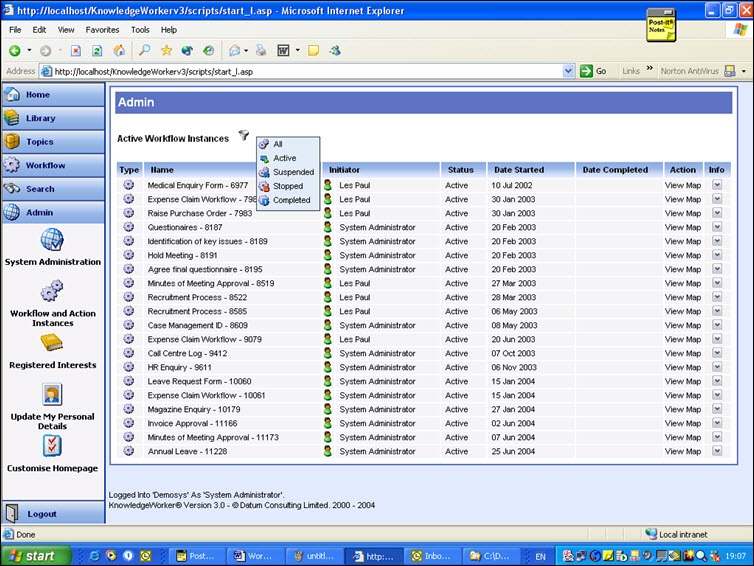
Task: Open Update My Personal Details icon
Action: coord(52,394)
